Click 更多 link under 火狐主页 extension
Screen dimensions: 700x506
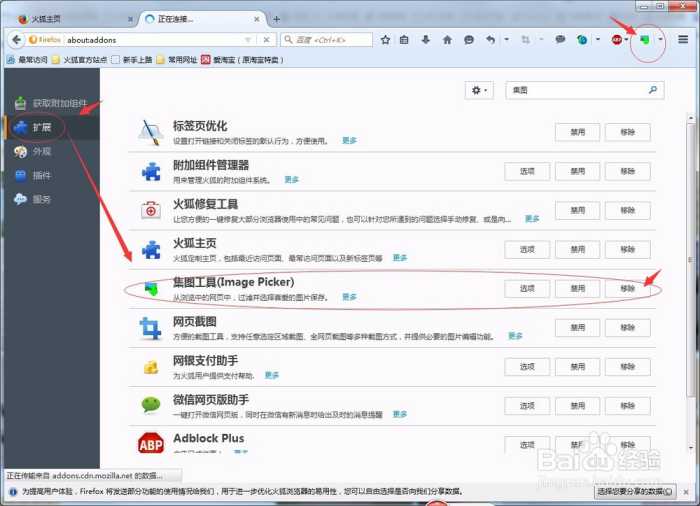coord(400,258)
